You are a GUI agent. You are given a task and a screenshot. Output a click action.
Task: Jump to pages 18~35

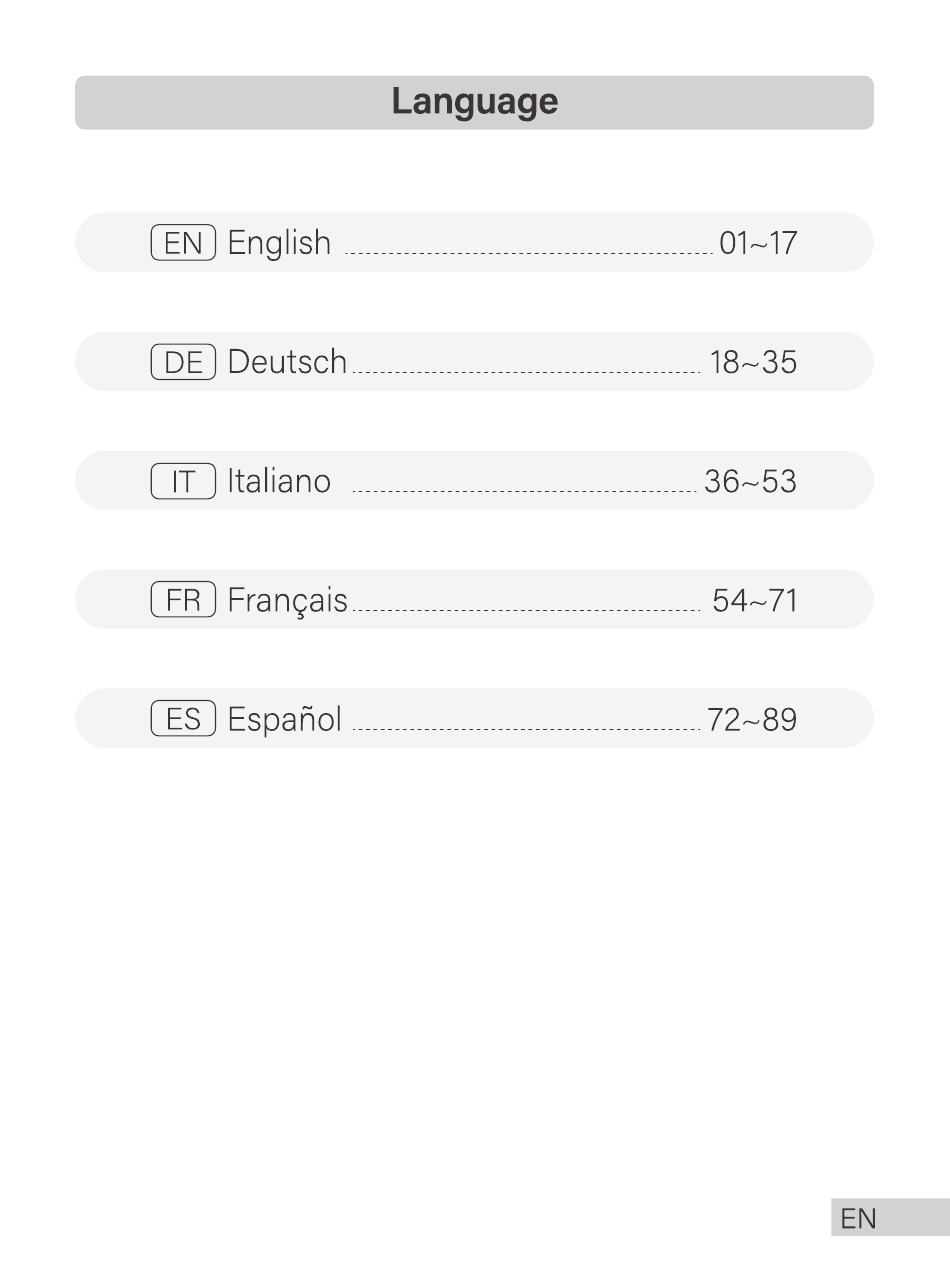tap(754, 362)
